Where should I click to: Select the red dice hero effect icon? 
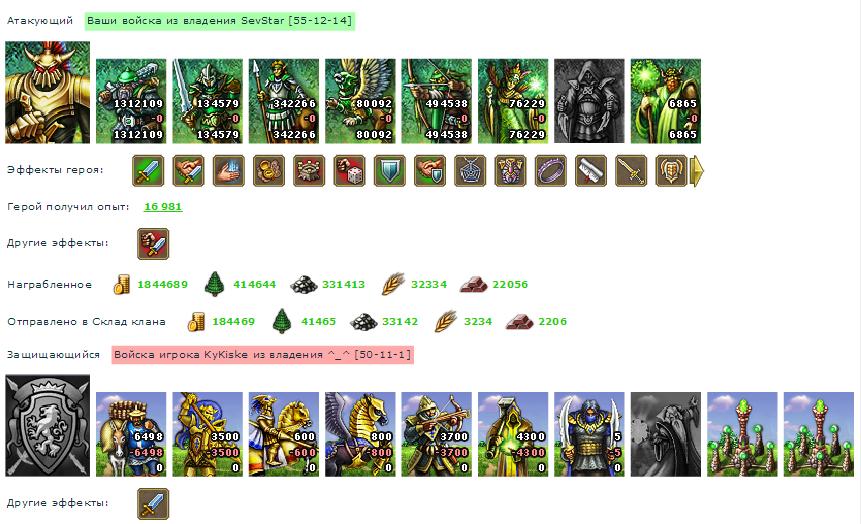pyautogui.click(x=349, y=171)
